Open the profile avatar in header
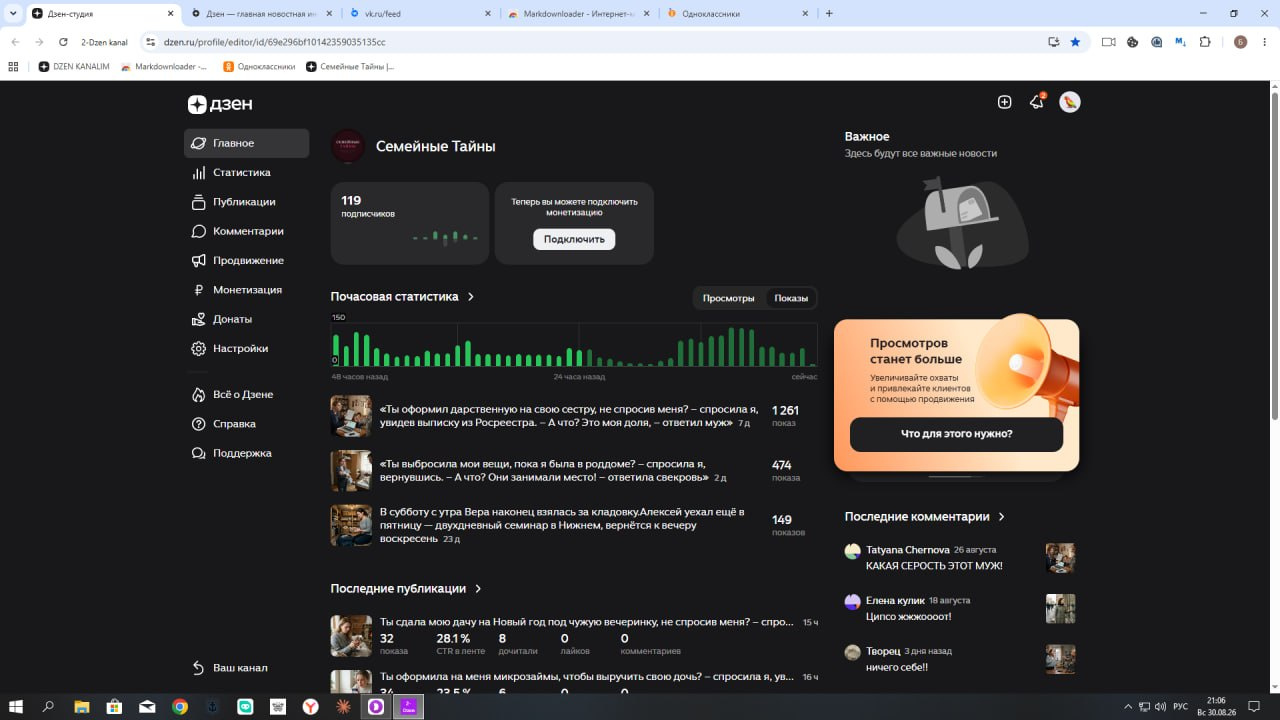 [x=1070, y=102]
